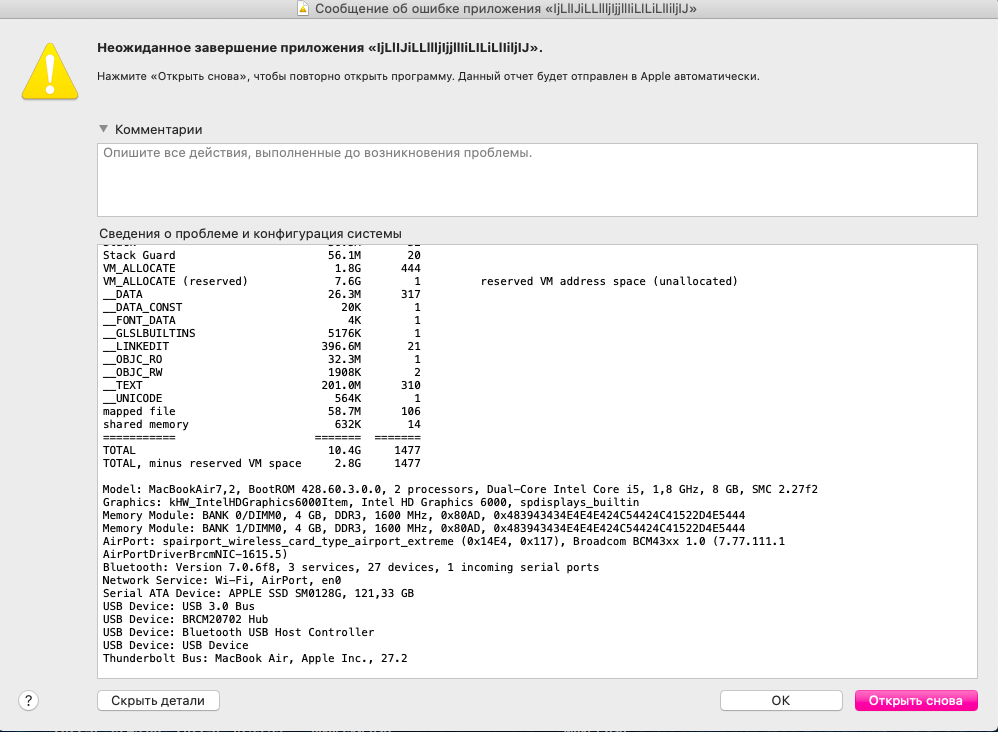Focus the comments field with placeholder text

(536, 180)
